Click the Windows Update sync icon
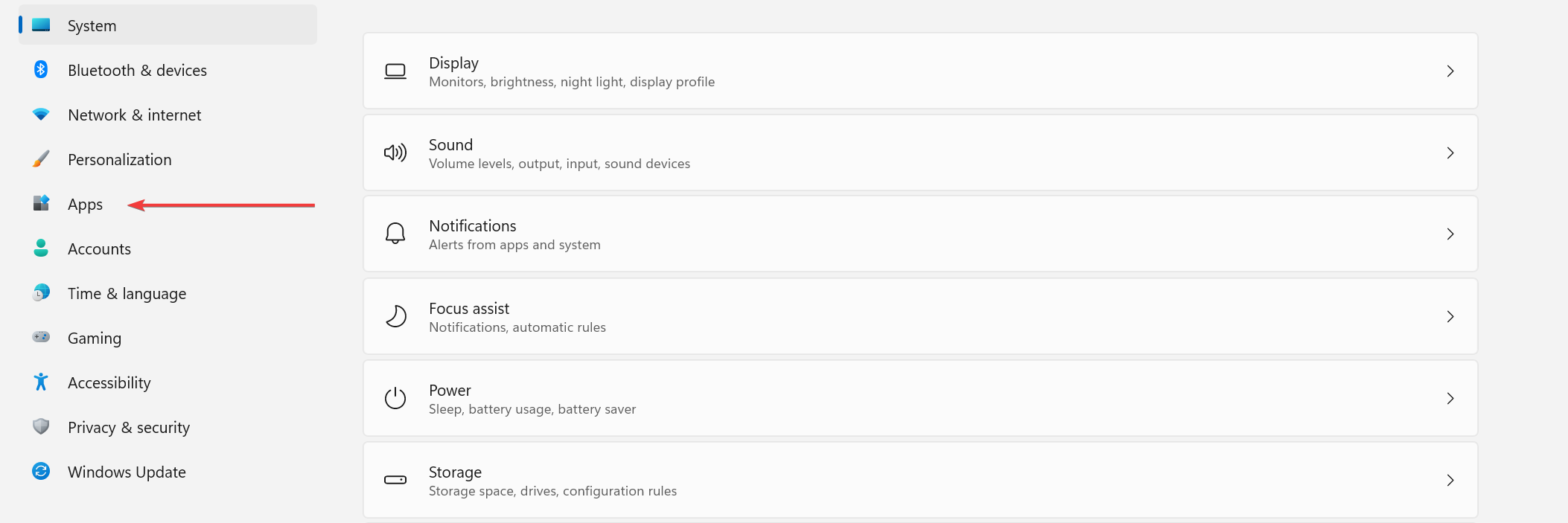This screenshot has width=1568, height=523. click(41, 471)
